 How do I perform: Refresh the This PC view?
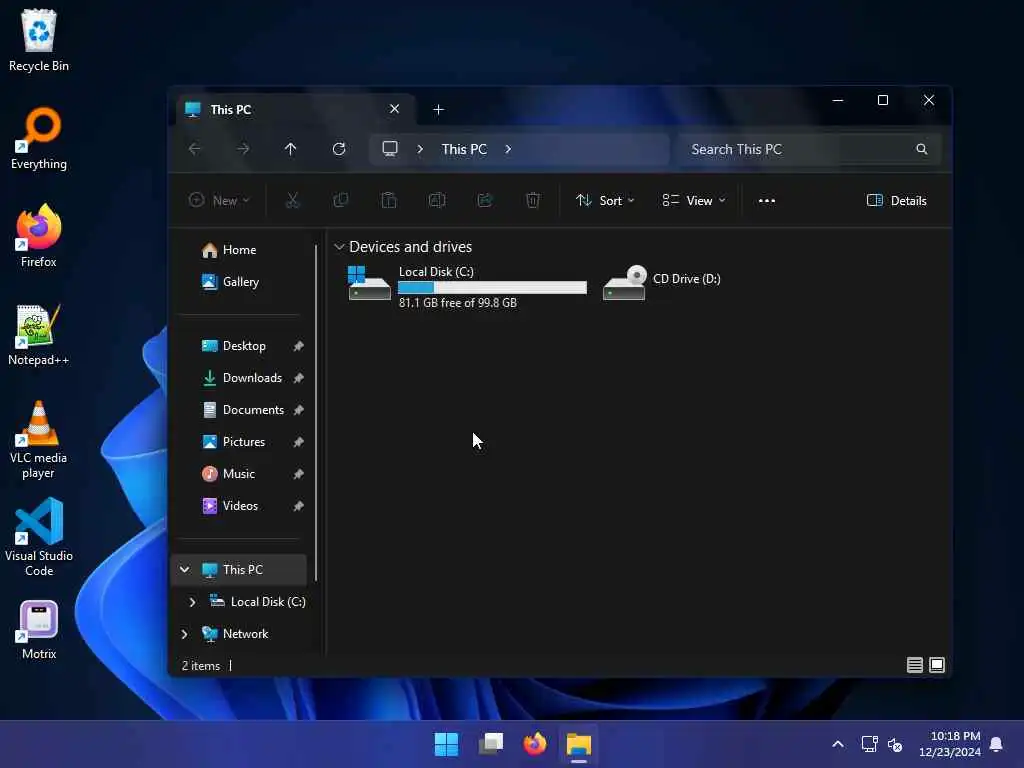pos(339,149)
